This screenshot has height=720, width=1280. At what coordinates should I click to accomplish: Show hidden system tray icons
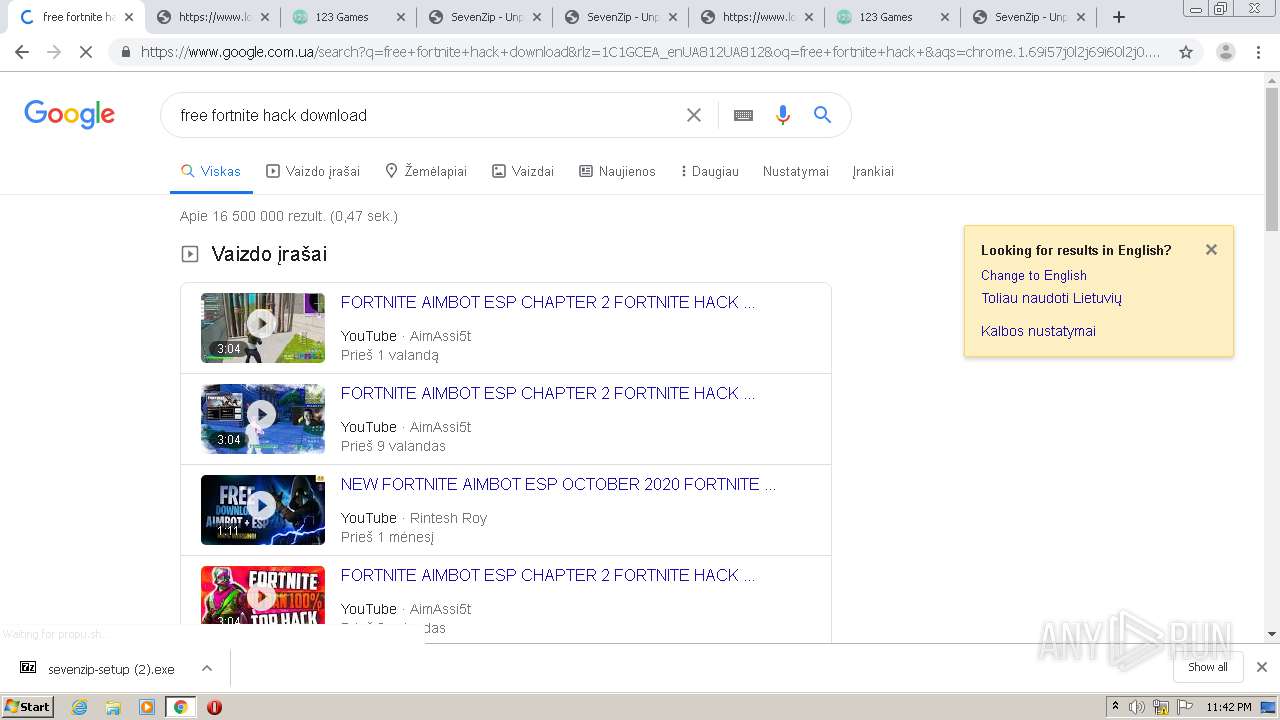pos(1115,707)
